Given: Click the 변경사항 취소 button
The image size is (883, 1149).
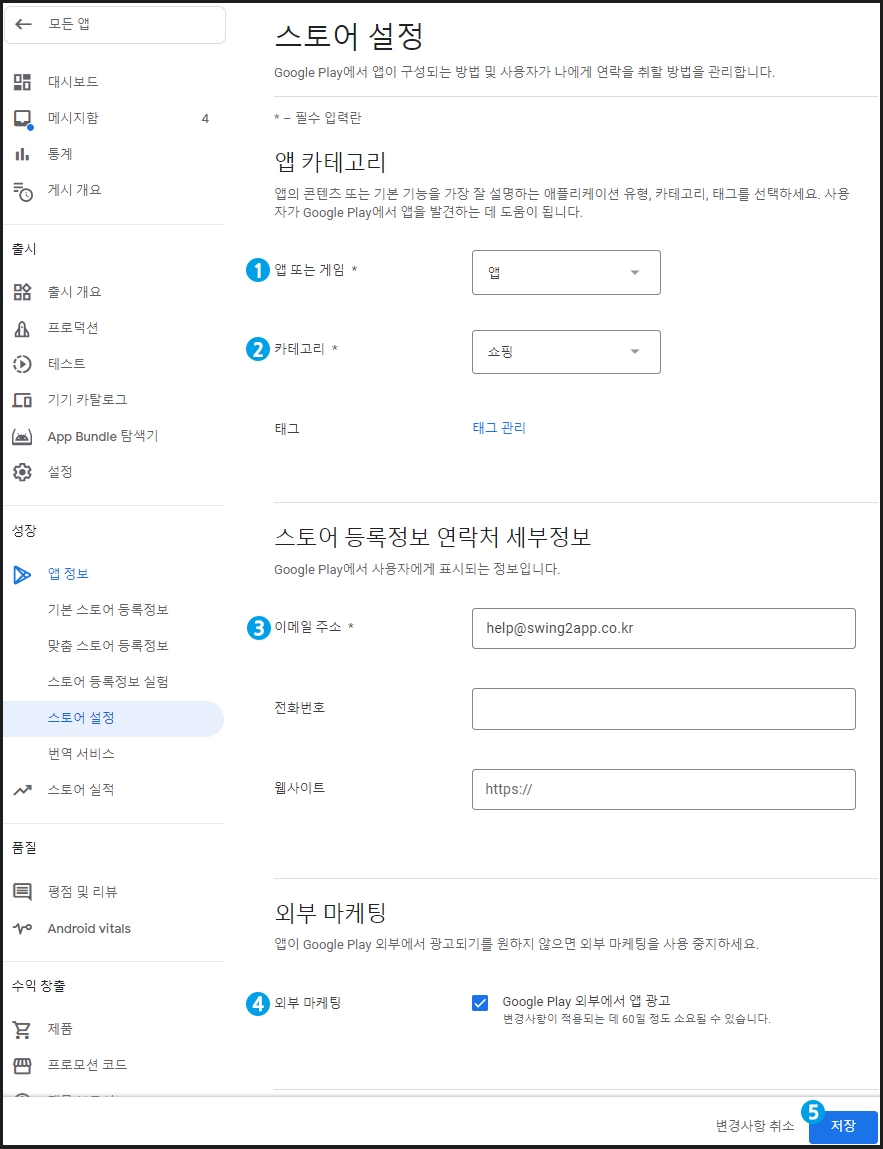Looking at the screenshot, I should pyautogui.click(x=755, y=1126).
